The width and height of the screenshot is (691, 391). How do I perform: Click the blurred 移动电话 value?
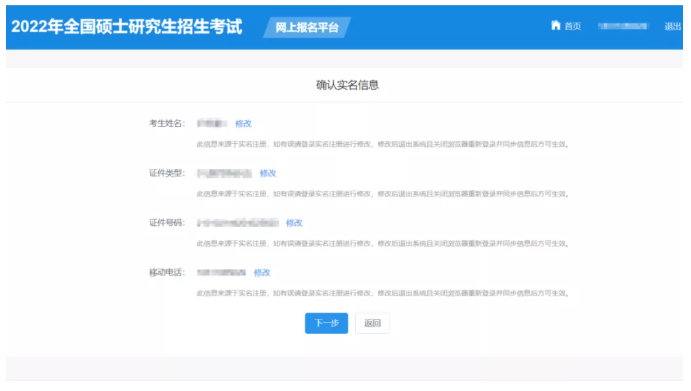click(x=221, y=273)
